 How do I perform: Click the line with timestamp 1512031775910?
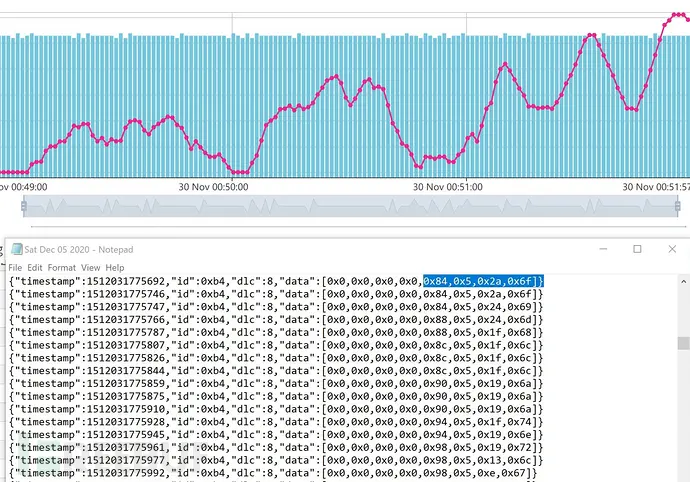click(x=276, y=409)
